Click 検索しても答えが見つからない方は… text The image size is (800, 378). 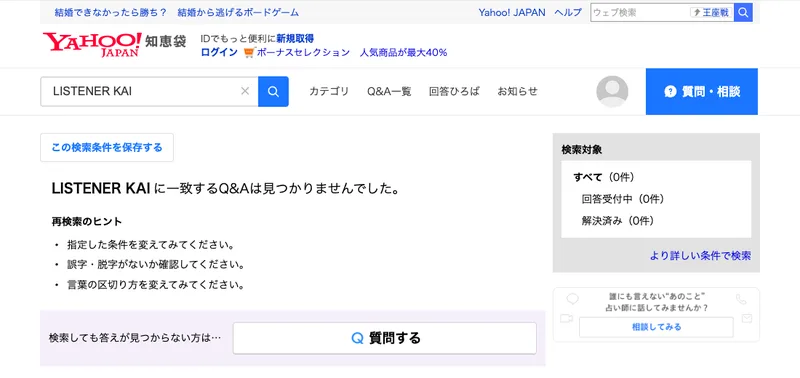pos(135,338)
